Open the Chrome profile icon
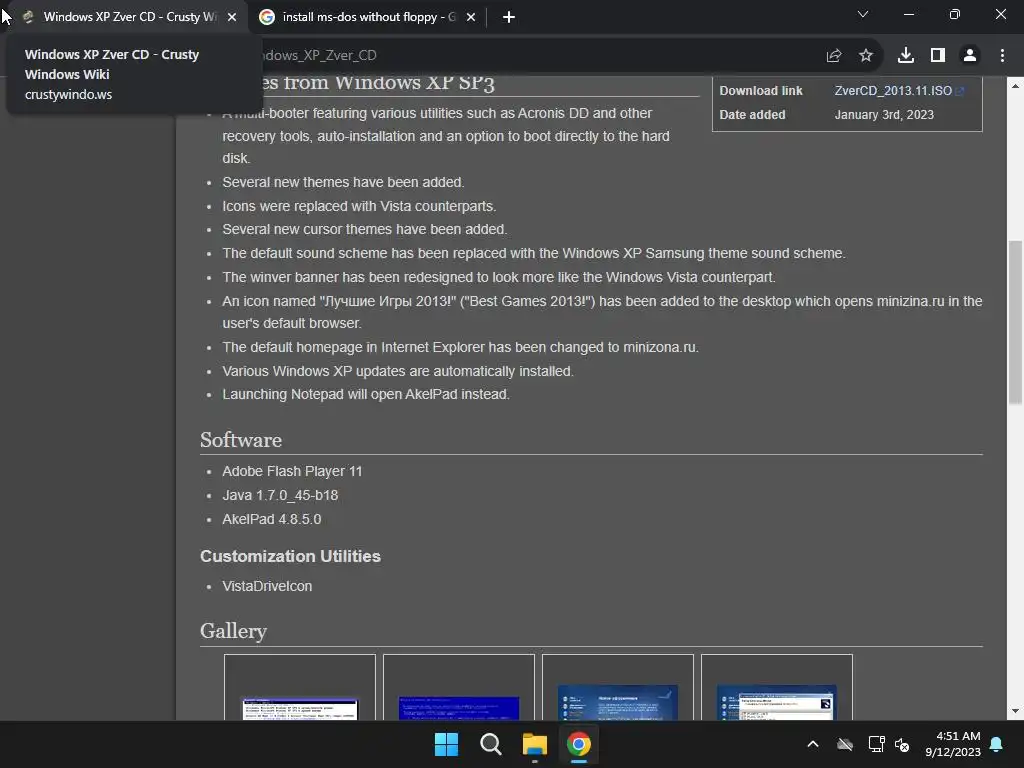This screenshot has width=1024, height=768. (x=970, y=56)
